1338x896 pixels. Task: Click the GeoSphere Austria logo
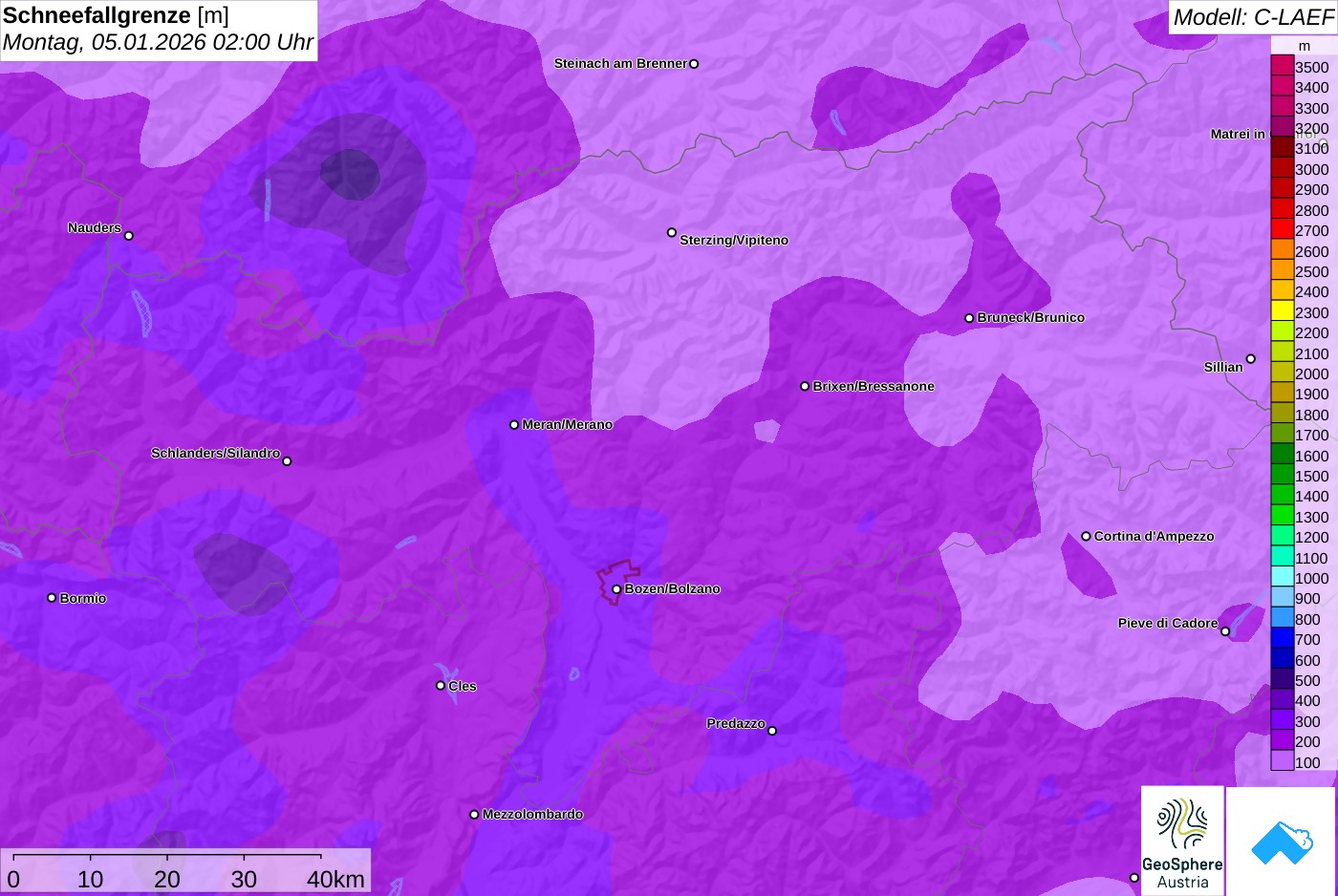(1182, 841)
